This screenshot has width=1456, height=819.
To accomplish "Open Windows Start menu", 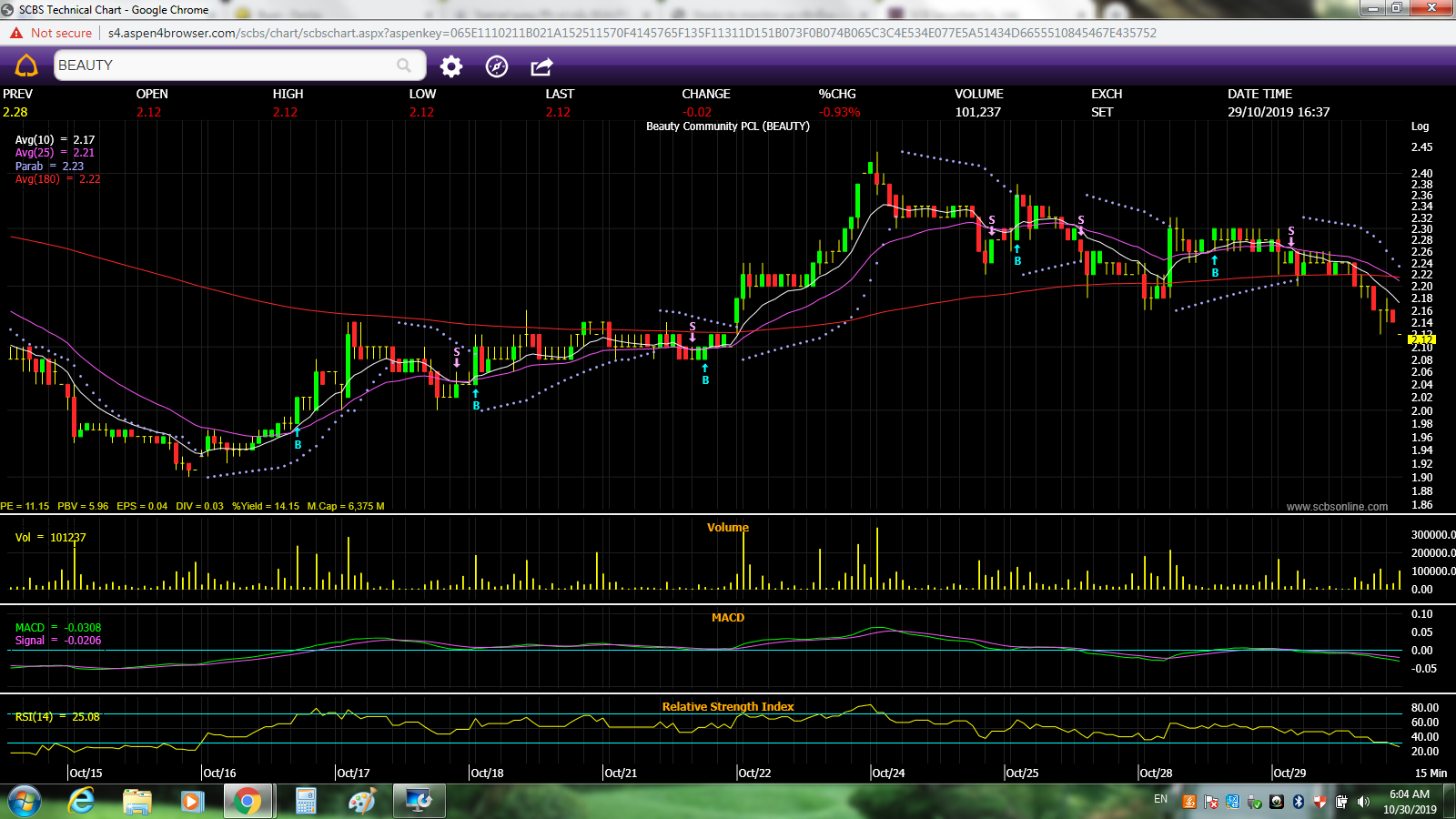I will [24, 802].
